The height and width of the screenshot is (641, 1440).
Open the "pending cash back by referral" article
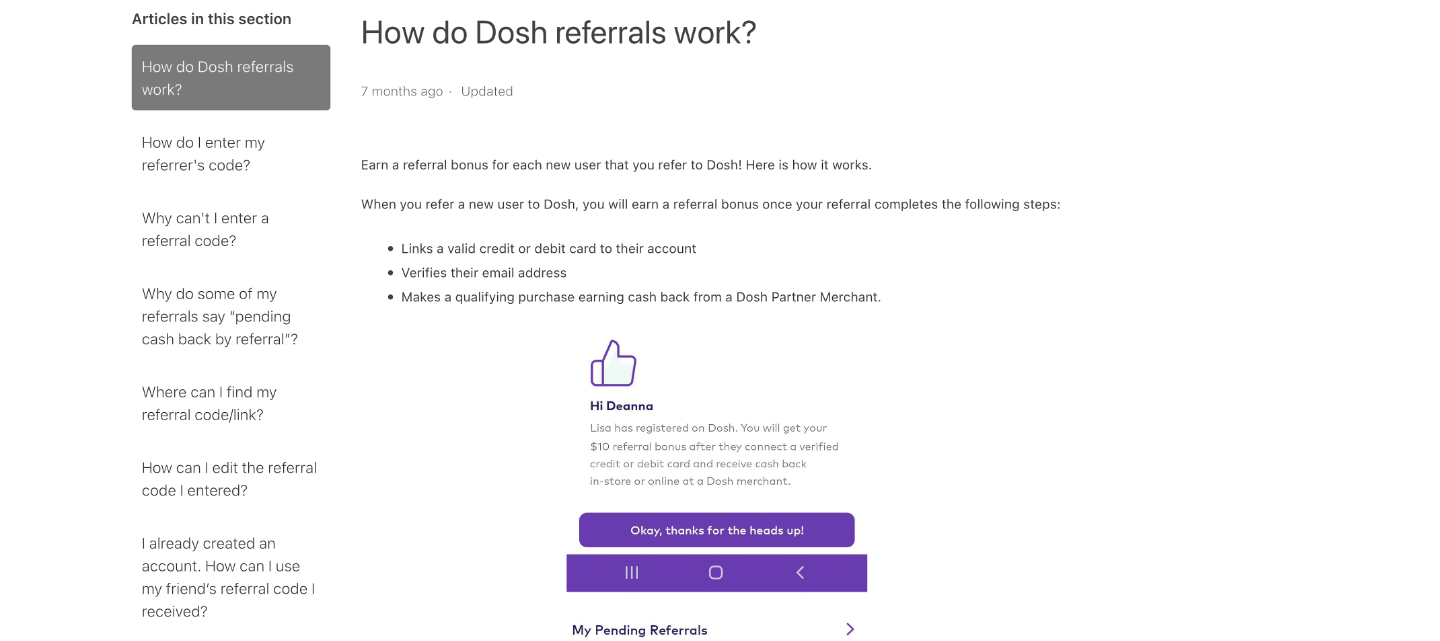click(x=220, y=316)
